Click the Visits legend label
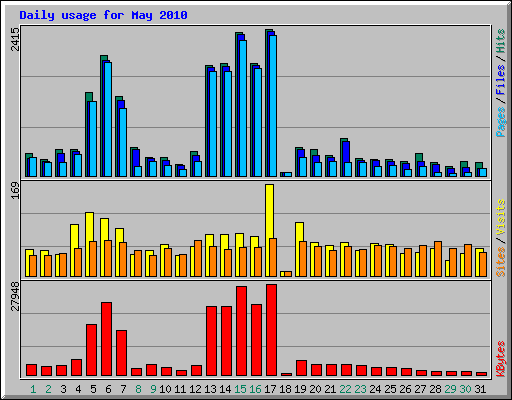This screenshot has height=400, width=512. (x=501, y=217)
